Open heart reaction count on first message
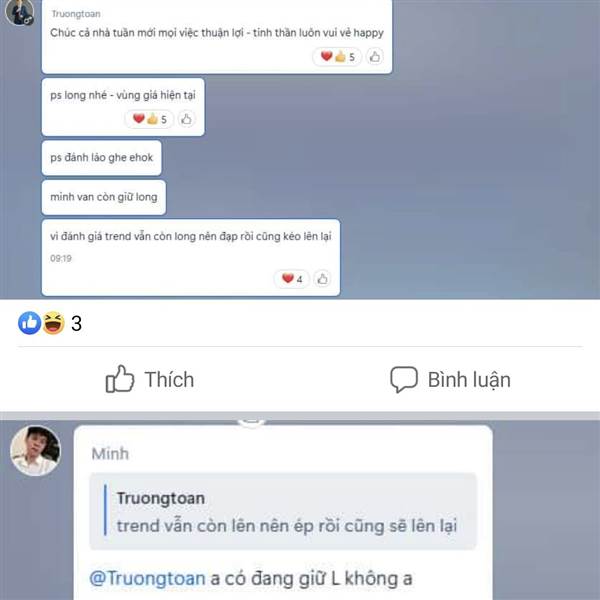This screenshot has height=600, width=600. (337, 57)
